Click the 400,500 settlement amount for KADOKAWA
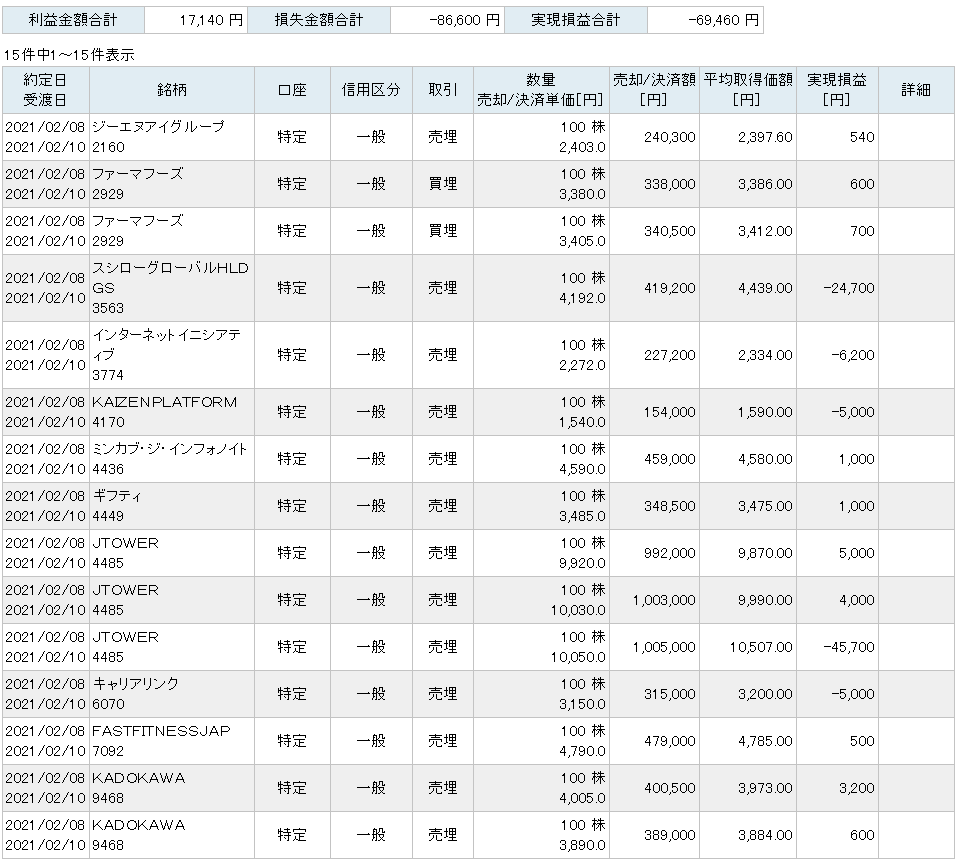 pyautogui.click(x=669, y=789)
